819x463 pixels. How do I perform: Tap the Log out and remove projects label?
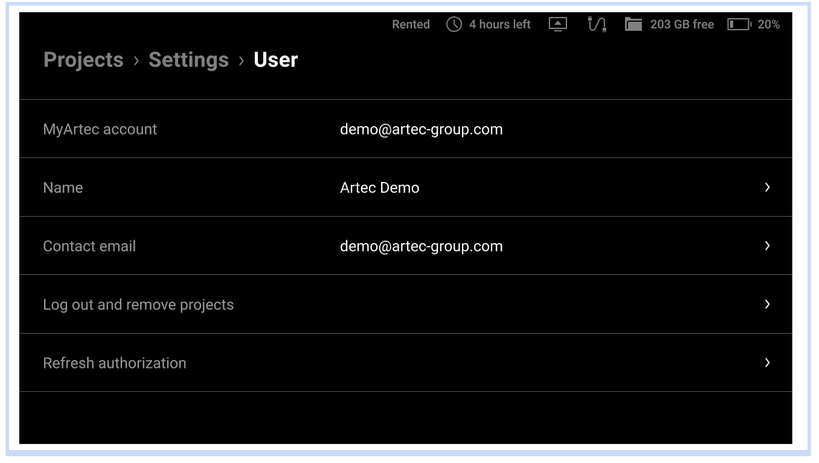pyautogui.click(x=138, y=305)
